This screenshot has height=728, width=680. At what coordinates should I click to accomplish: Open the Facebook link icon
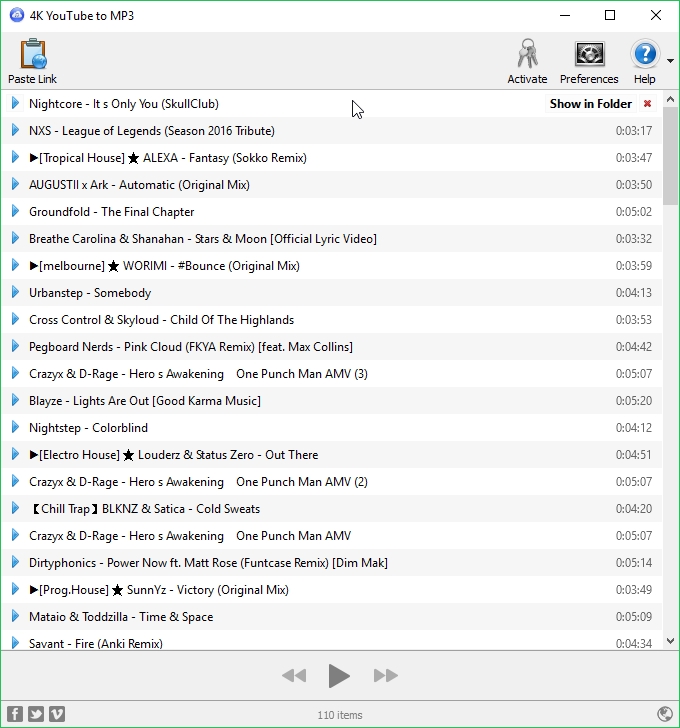coord(15,714)
